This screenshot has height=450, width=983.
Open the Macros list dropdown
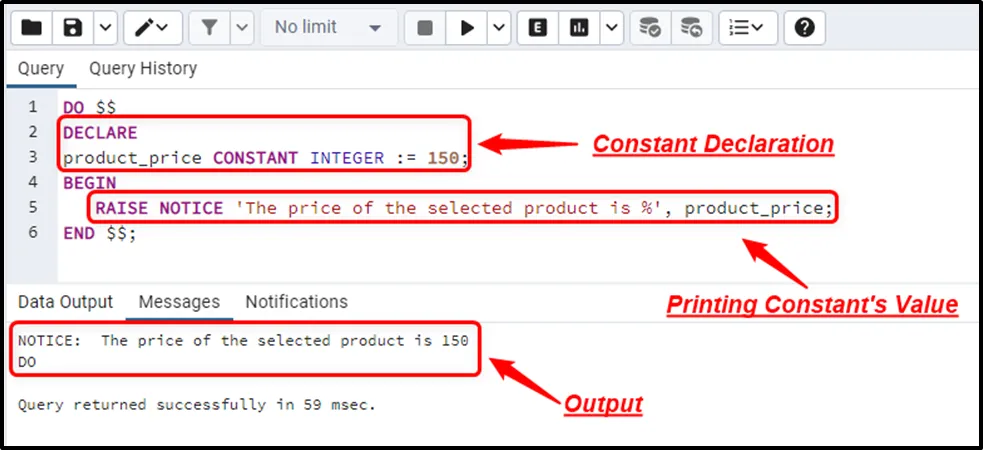pos(747,28)
